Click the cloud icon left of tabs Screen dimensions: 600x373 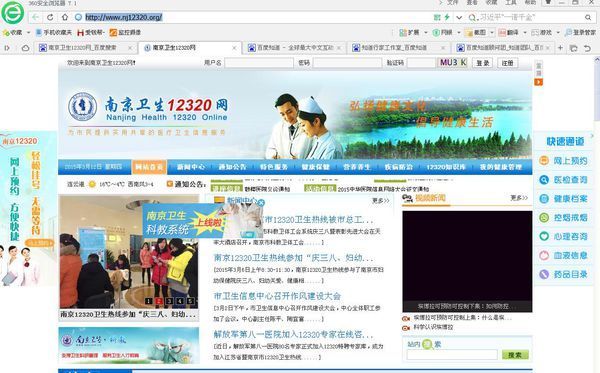[25, 48]
